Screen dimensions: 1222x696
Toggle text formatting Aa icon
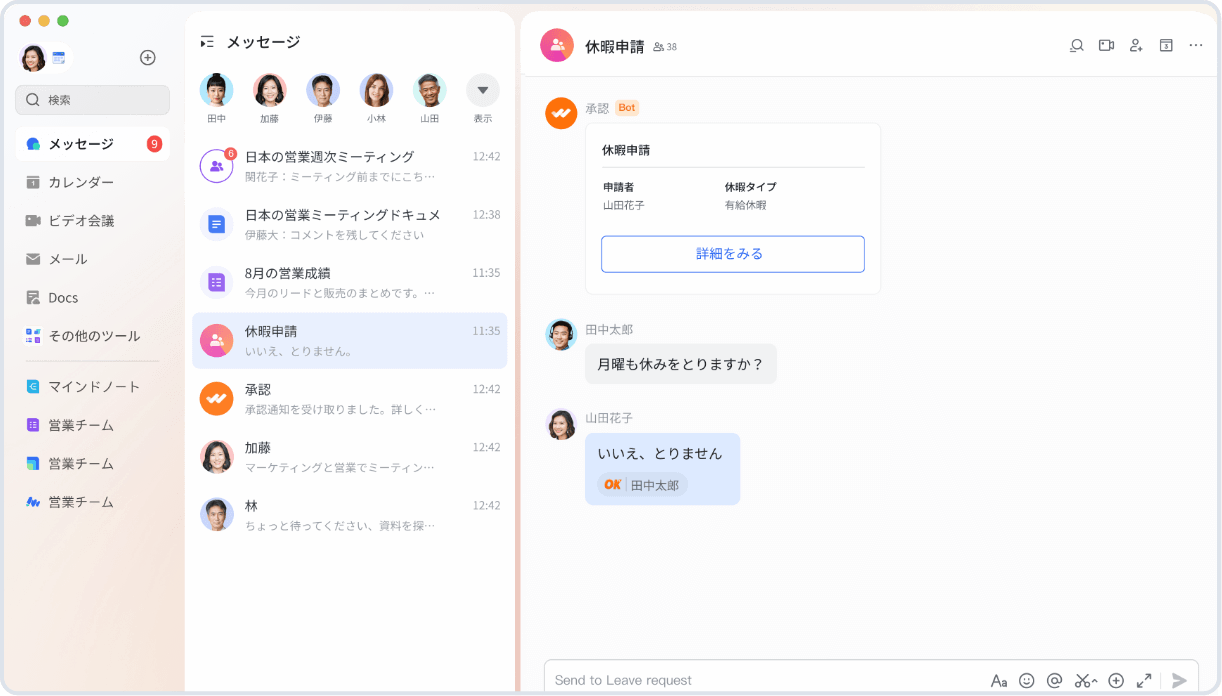pos(998,680)
